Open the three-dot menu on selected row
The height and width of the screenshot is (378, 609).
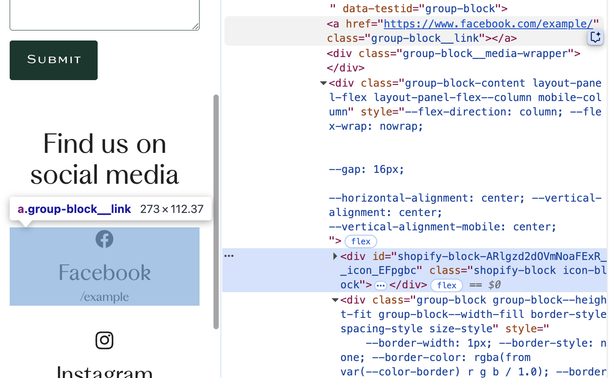coord(229,256)
